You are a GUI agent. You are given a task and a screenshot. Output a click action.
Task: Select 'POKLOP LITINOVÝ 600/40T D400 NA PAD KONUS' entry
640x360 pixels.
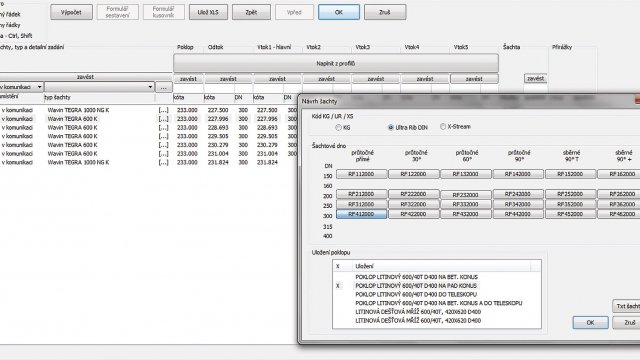(416, 286)
